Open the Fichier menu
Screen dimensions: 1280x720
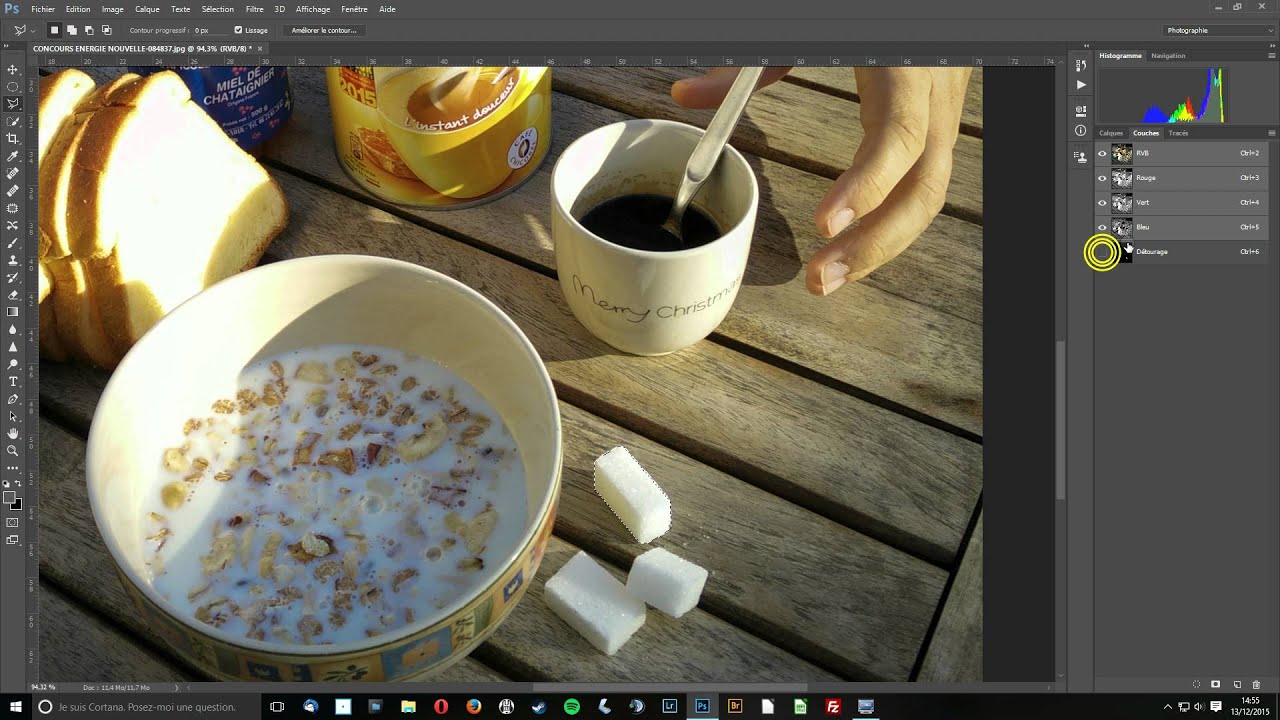coord(43,9)
